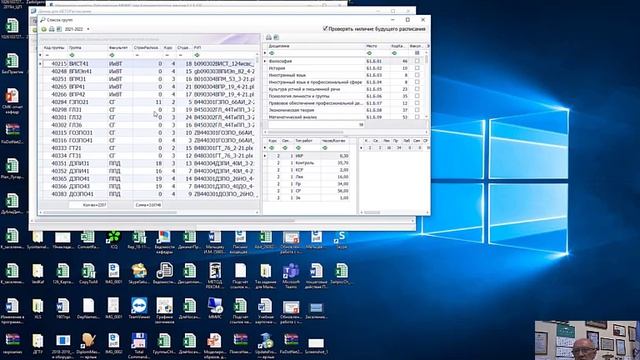
Task: Tick the checkbox in the Иностранный язык row
Action: 417,75
